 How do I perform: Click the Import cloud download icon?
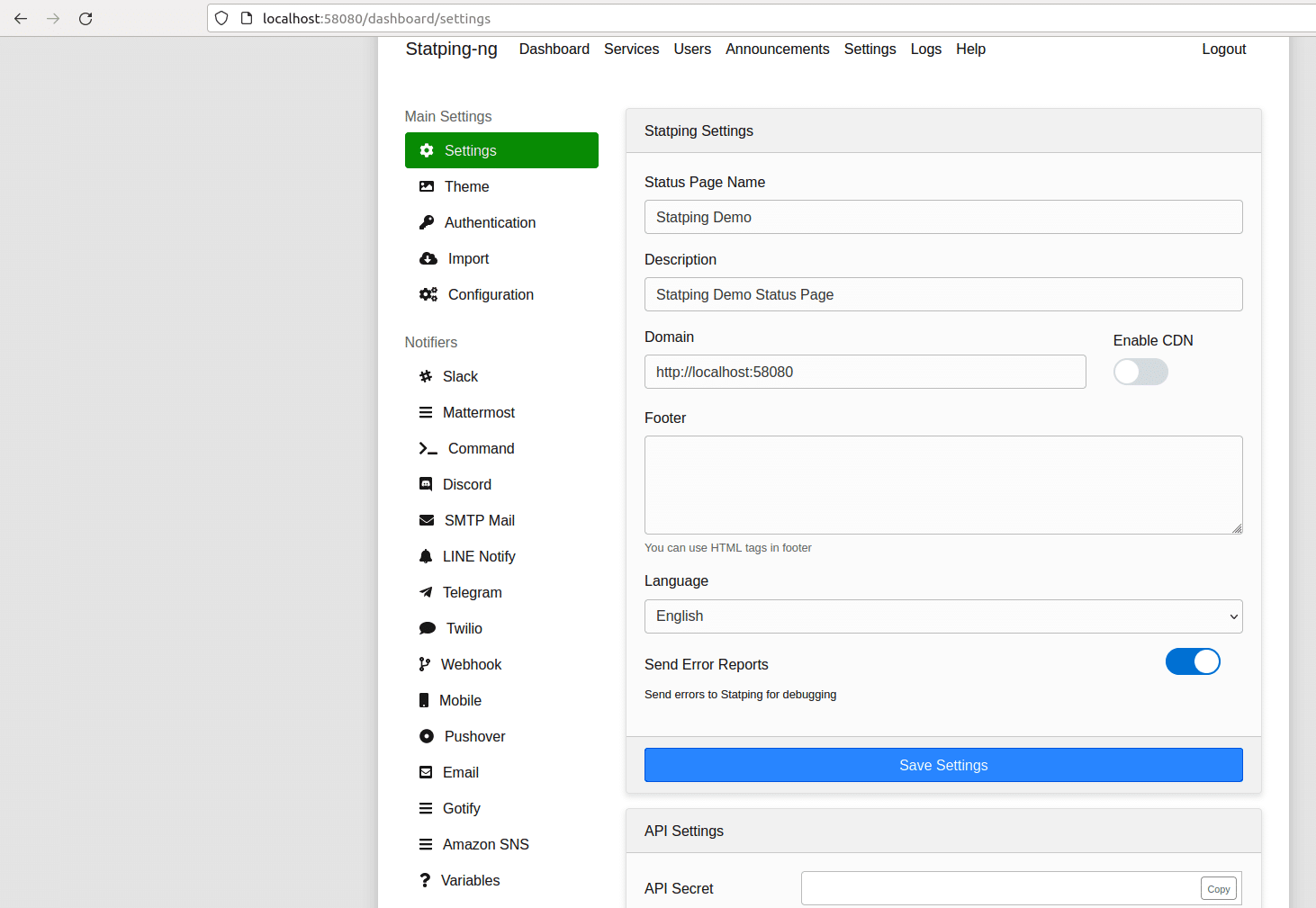coord(428,258)
